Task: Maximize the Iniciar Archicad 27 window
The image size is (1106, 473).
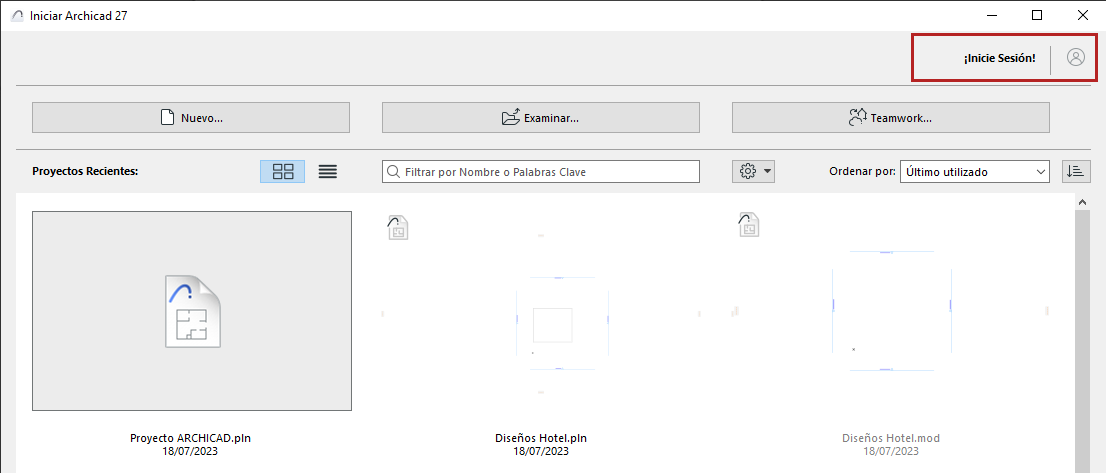Action: click(x=1037, y=16)
